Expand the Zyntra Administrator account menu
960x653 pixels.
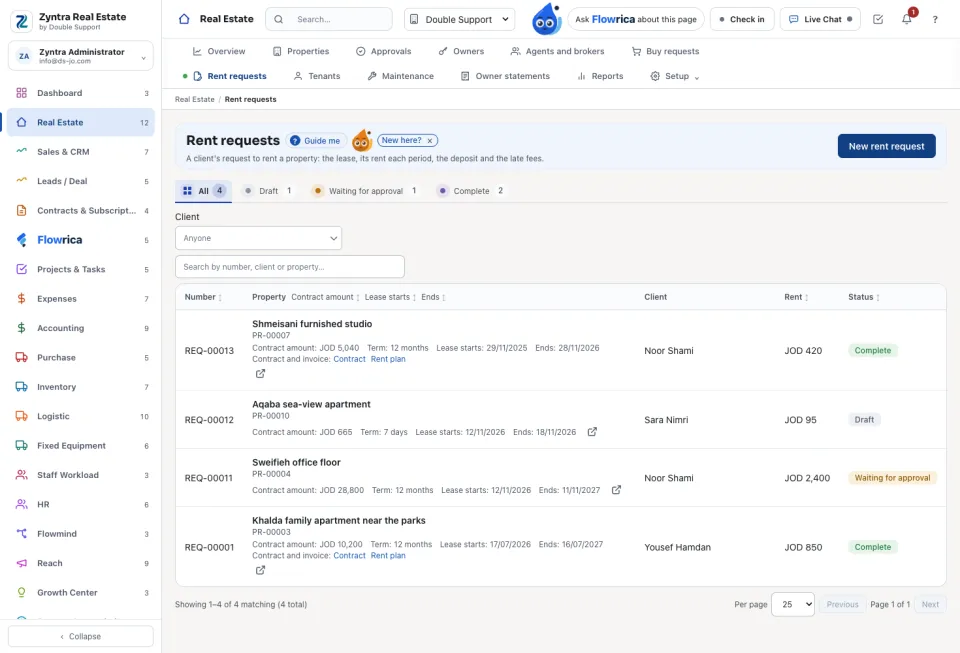[x=81, y=56]
